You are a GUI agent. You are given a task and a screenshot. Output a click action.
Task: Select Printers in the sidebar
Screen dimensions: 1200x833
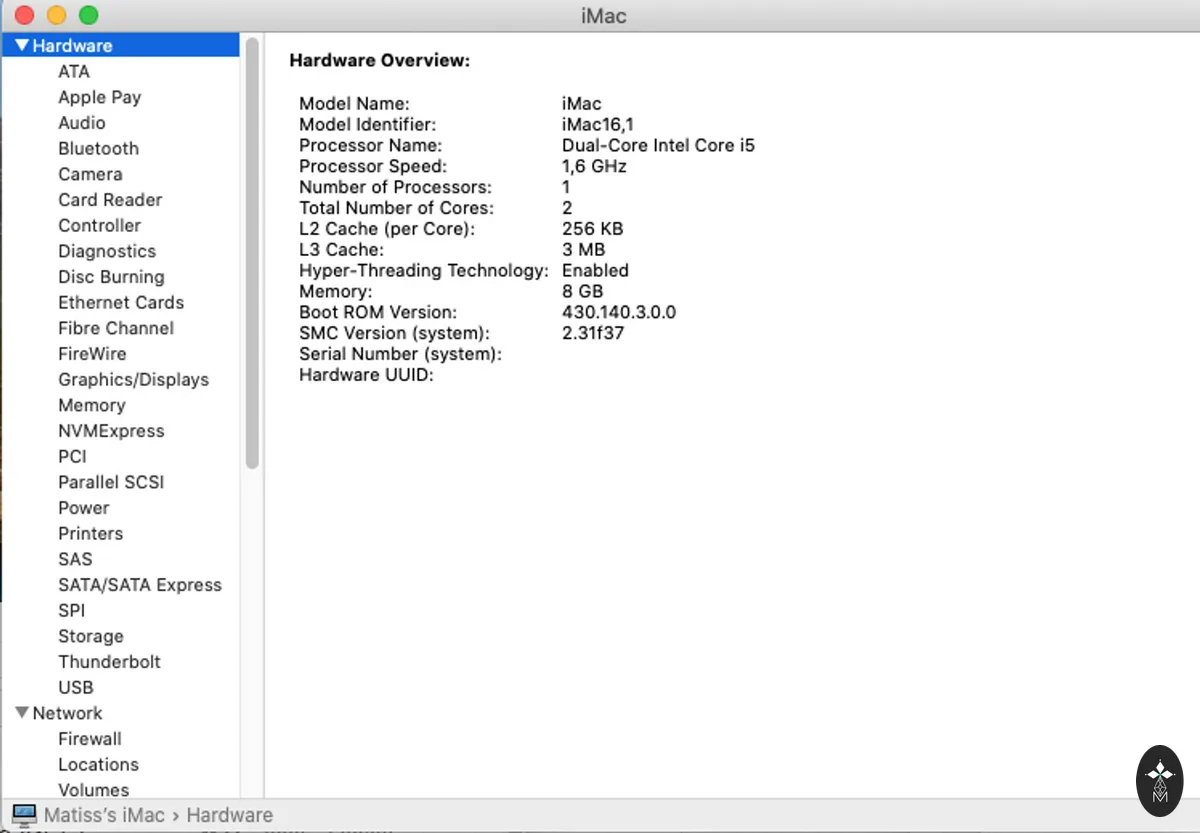(x=90, y=533)
